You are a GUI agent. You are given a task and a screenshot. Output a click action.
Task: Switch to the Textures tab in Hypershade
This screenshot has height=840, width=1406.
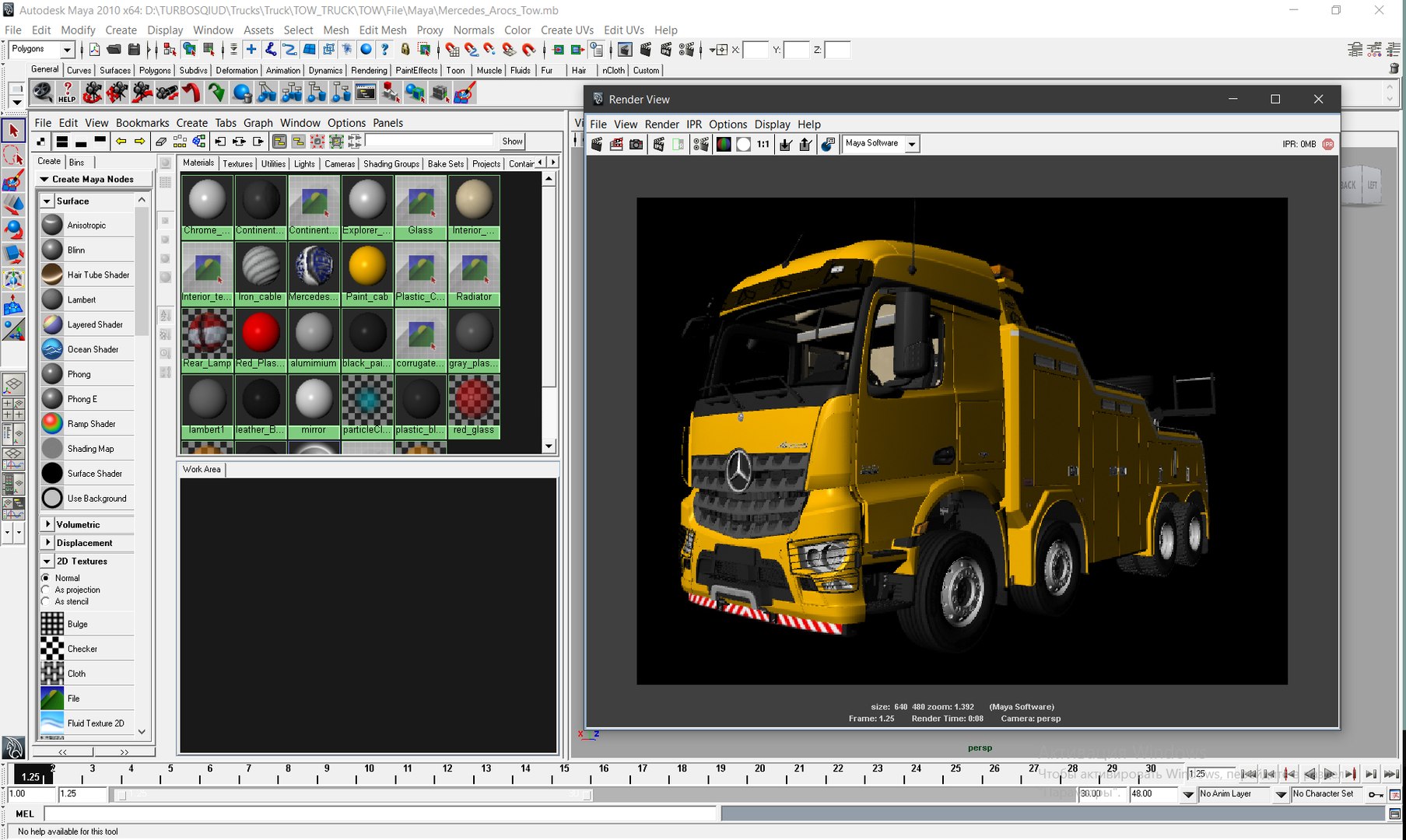237,163
